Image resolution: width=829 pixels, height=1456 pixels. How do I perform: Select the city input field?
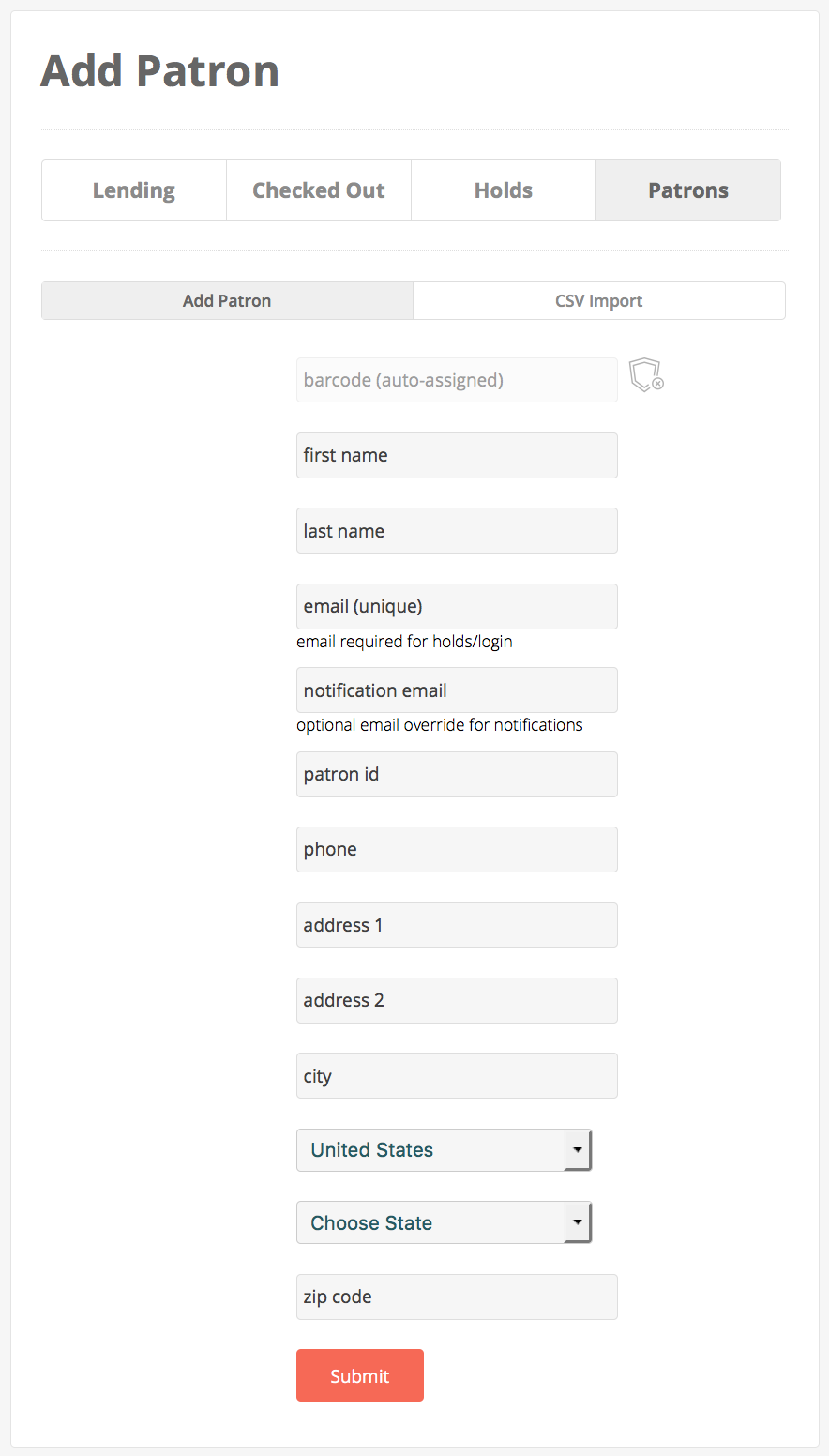point(457,1076)
